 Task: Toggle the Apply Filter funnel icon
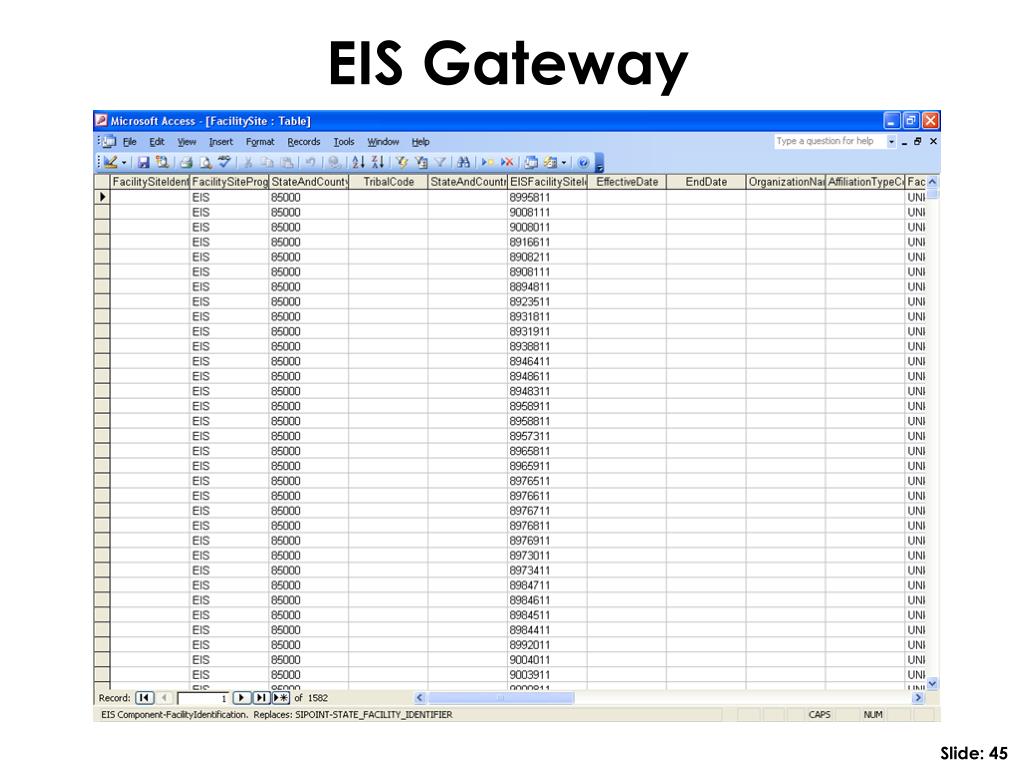pyautogui.click(x=440, y=162)
